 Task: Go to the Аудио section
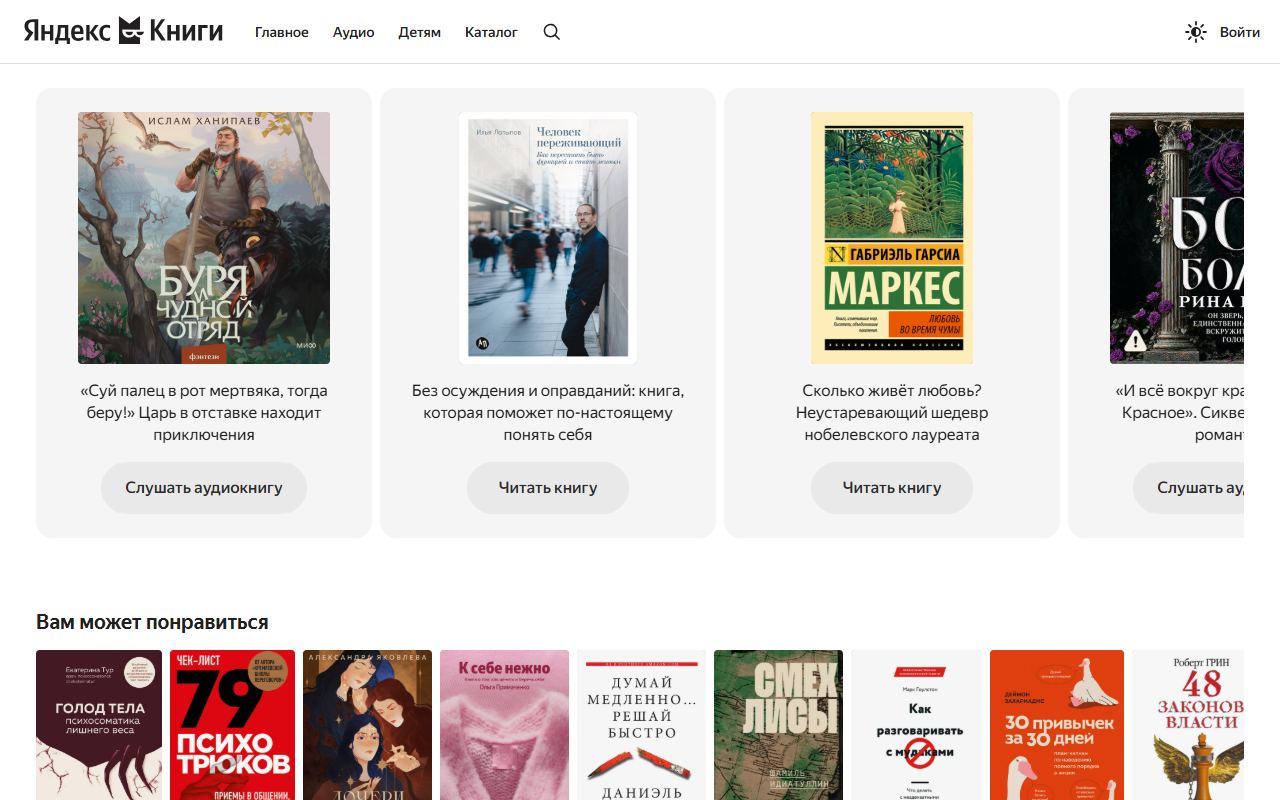pos(354,32)
